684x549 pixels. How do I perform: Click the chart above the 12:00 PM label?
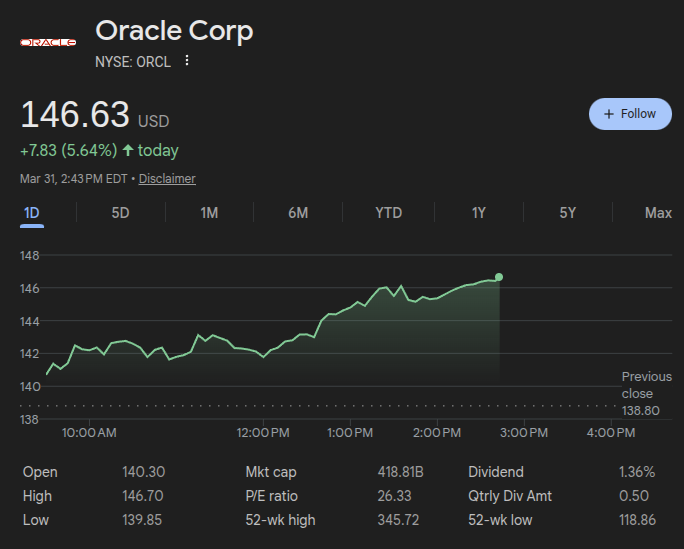(265, 350)
